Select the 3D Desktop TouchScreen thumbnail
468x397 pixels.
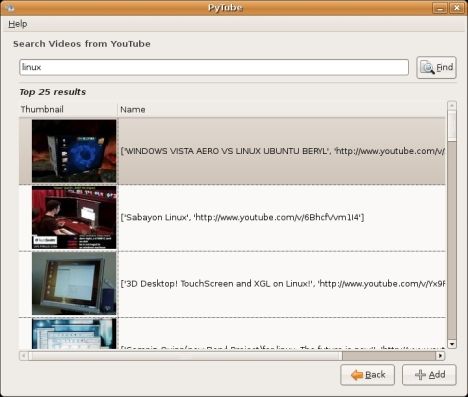(x=74, y=283)
